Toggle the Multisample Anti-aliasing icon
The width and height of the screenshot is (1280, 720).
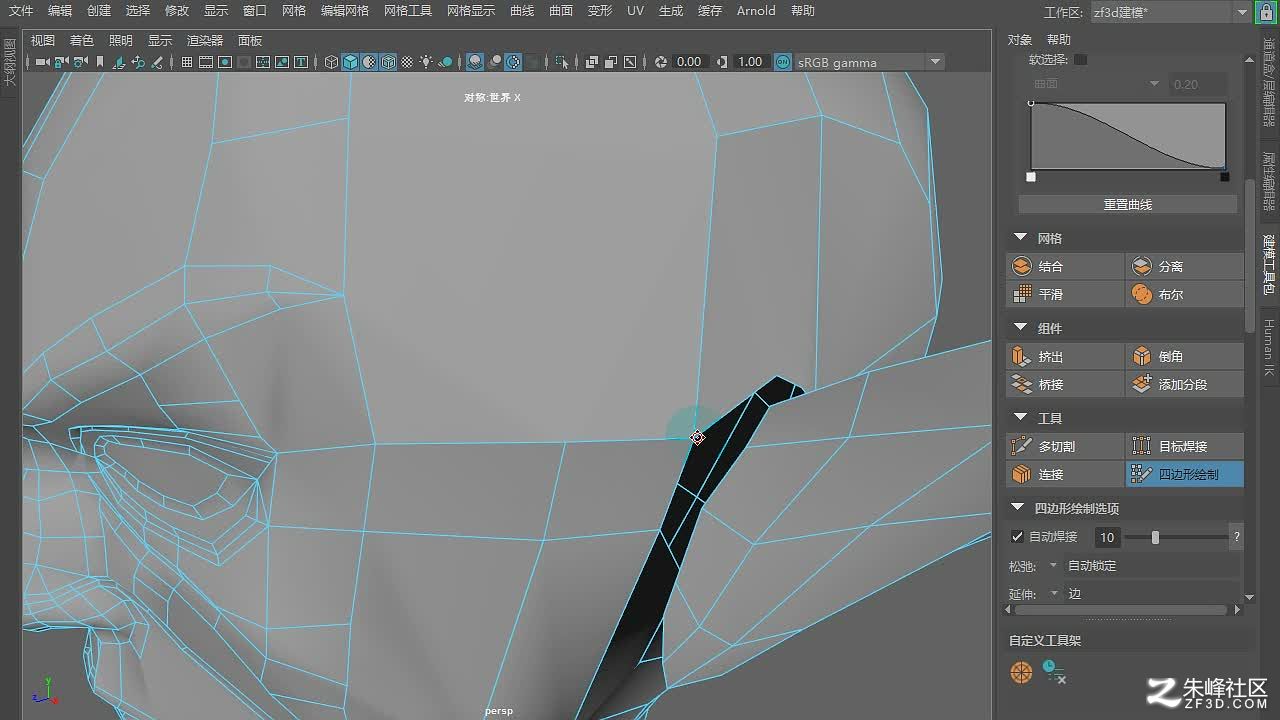click(513, 62)
